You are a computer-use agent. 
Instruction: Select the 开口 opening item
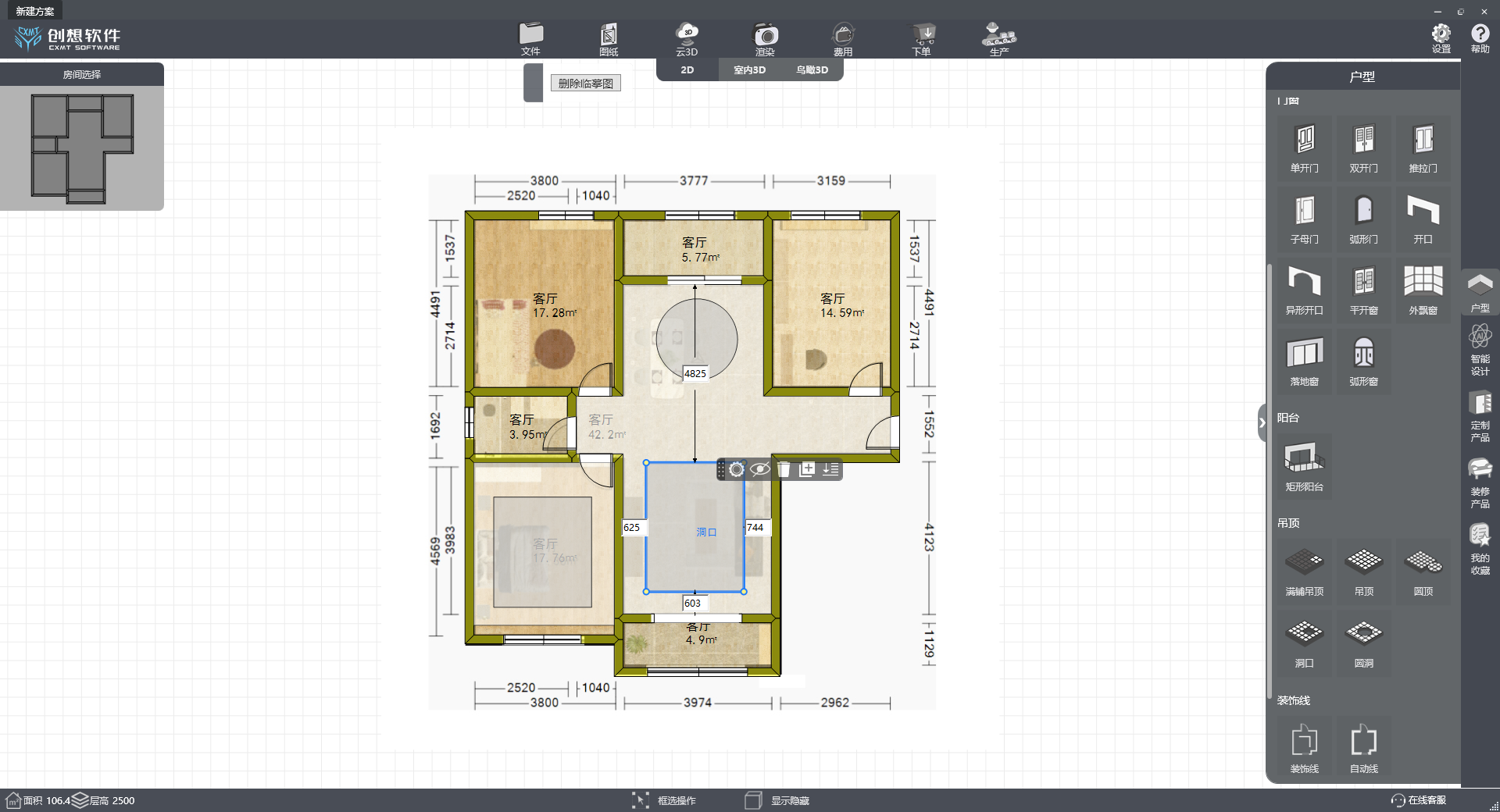[1423, 219]
